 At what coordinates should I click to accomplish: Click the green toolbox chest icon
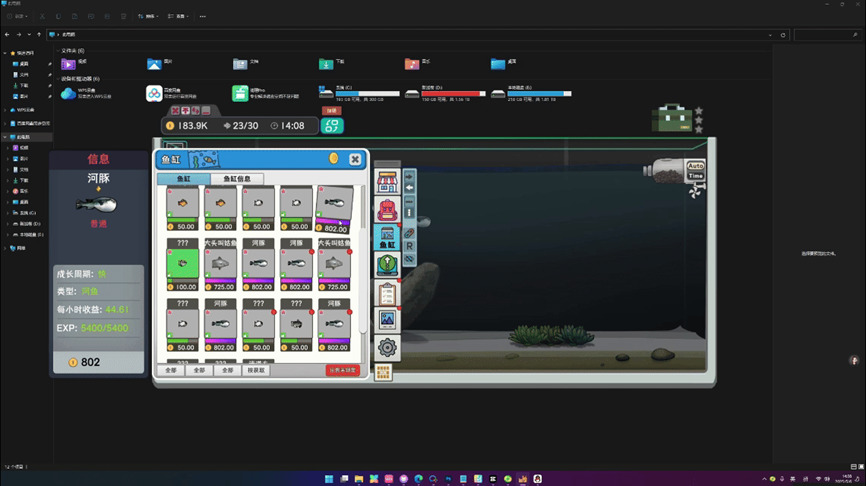click(x=672, y=119)
